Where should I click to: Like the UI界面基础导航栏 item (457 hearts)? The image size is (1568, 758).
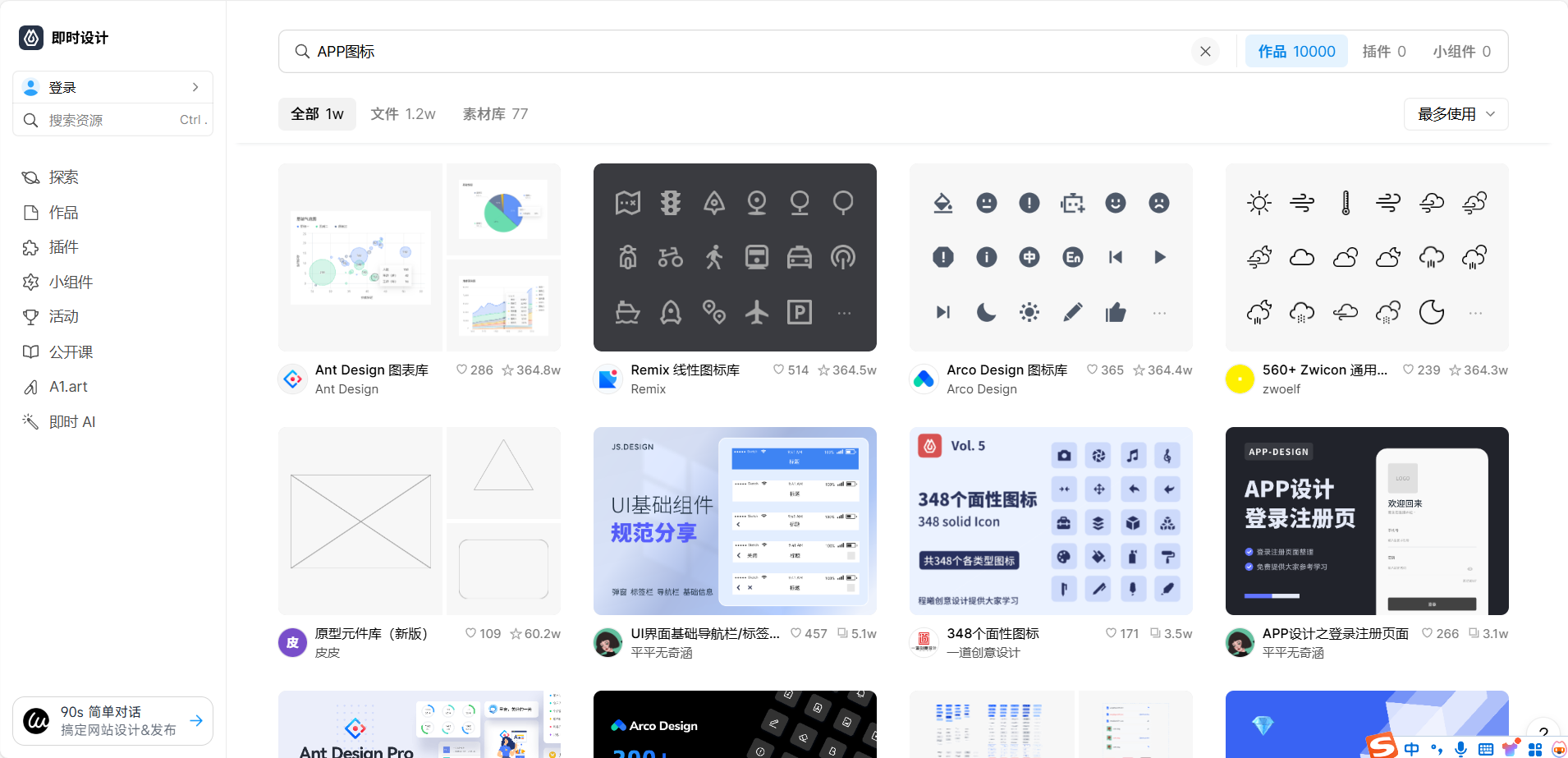[x=809, y=634]
